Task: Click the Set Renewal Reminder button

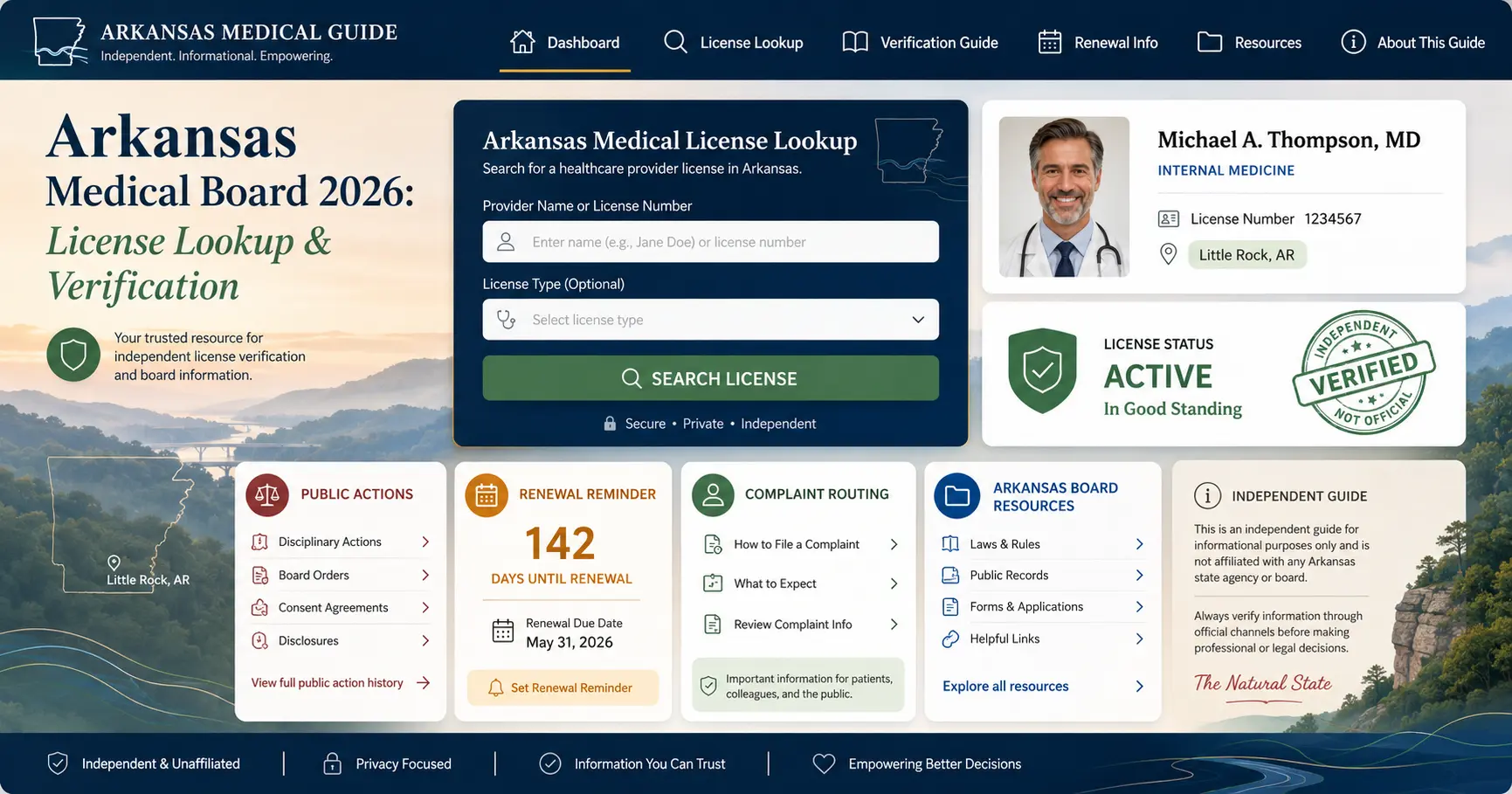Action: coord(563,687)
